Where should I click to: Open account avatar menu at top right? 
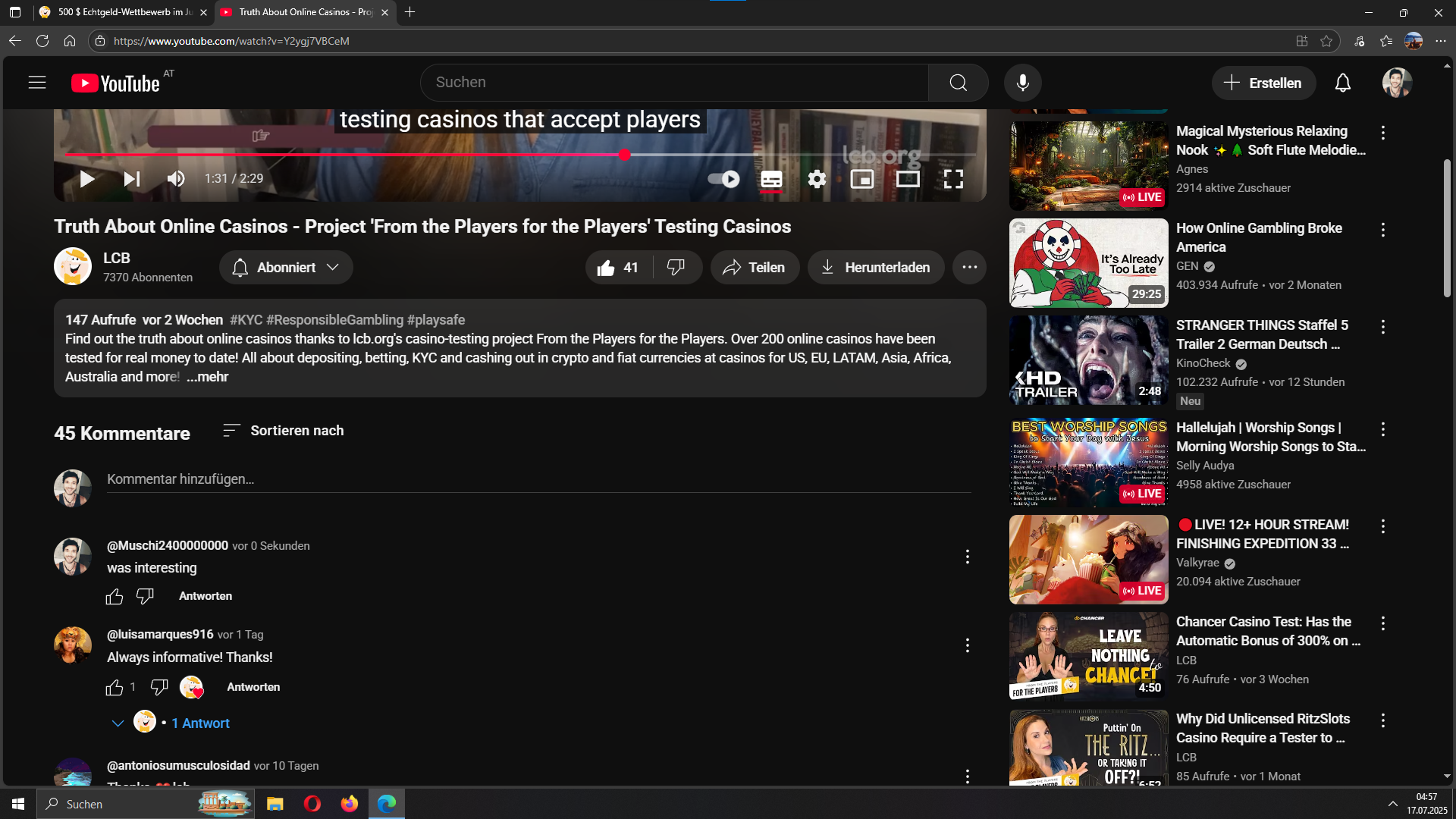(x=1397, y=83)
